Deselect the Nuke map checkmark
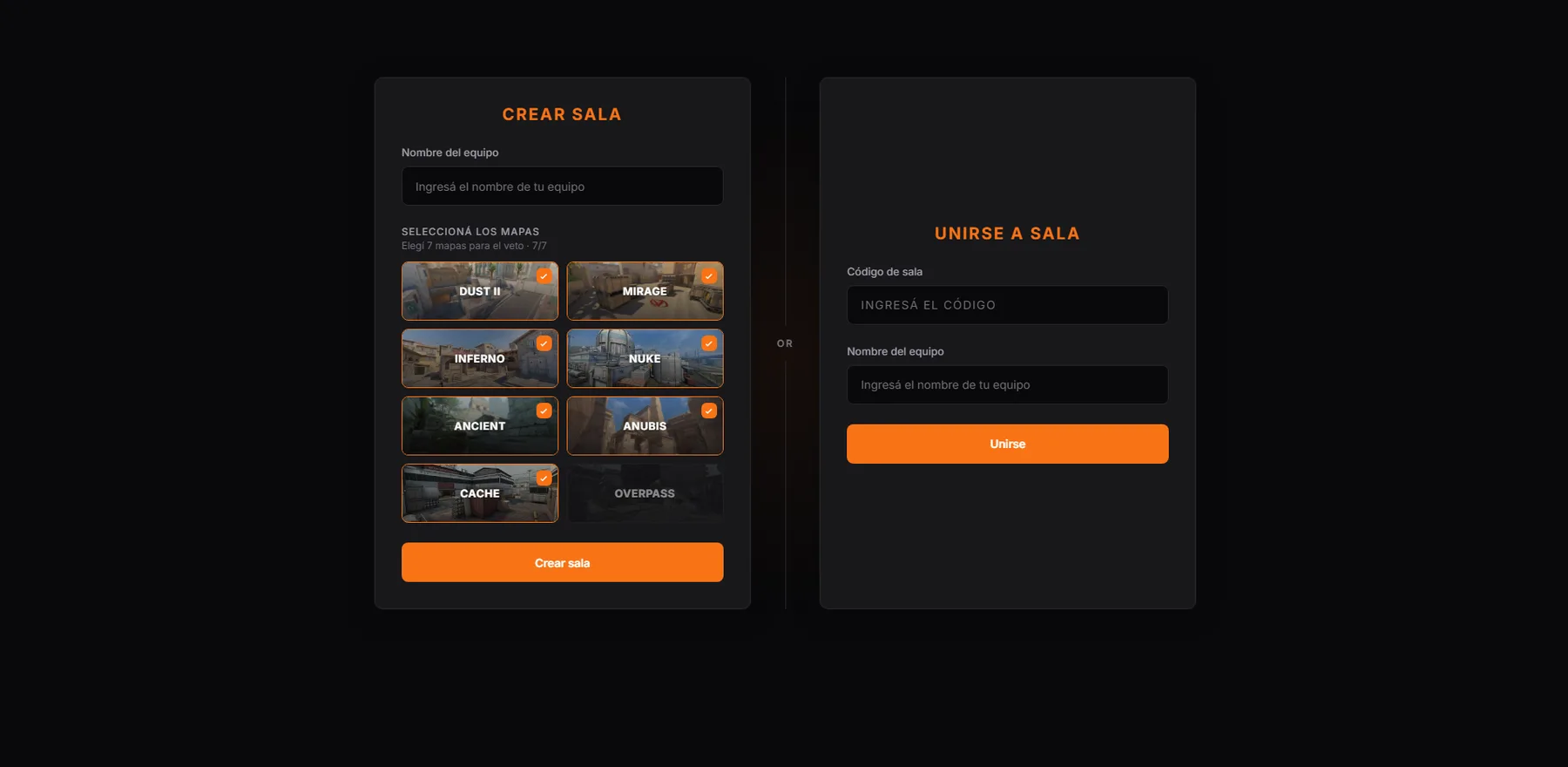 pyautogui.click(x=709, y=343)
